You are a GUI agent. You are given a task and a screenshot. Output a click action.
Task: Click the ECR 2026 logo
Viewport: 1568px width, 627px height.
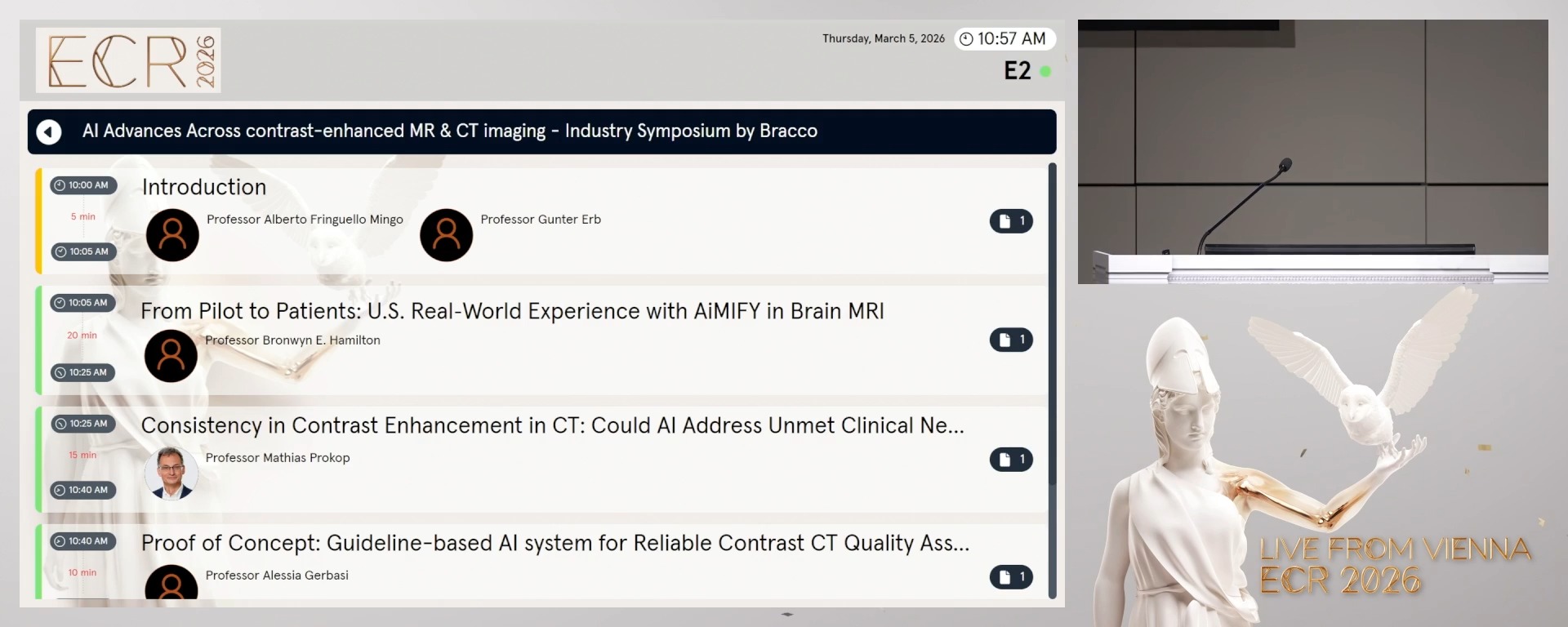click(x=128, y=60)
